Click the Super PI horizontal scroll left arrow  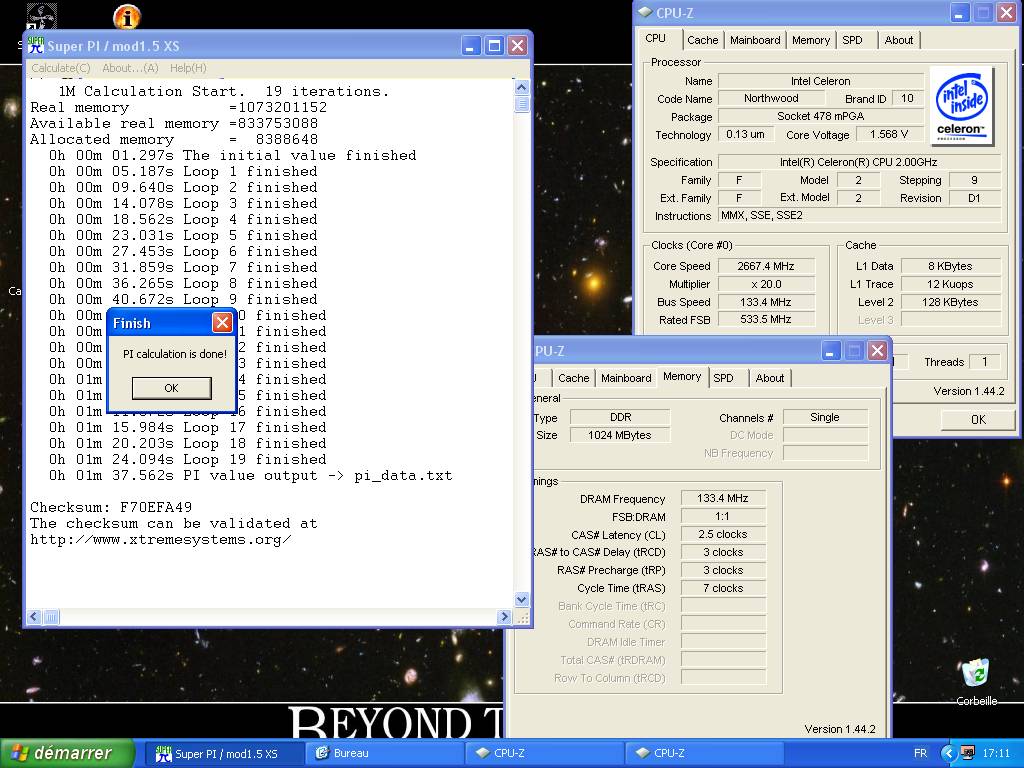click(x=34, y=616)
